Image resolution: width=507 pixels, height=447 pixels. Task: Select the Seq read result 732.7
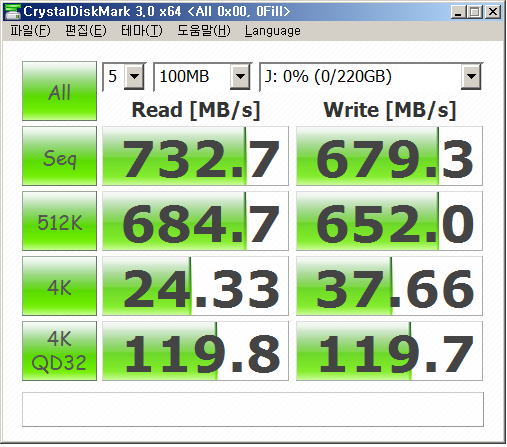pyautogui.click(x=195, y=156)
